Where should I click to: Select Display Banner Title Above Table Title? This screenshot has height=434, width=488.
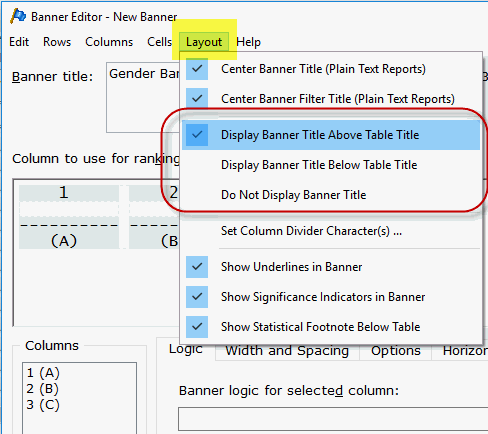[331, 135]
